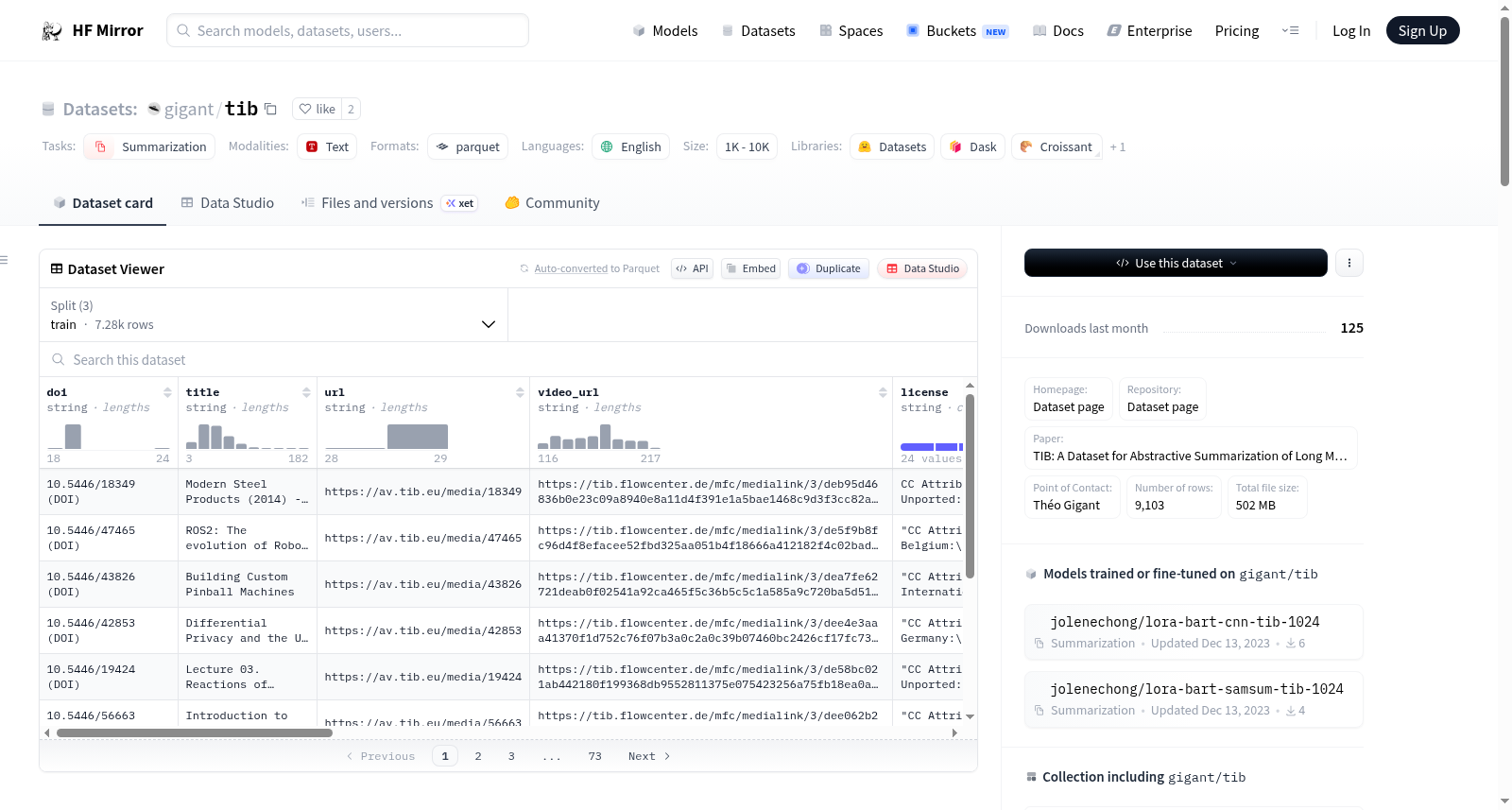Open the Files and versions tab

pyautogui.click(x=389, y=203)
